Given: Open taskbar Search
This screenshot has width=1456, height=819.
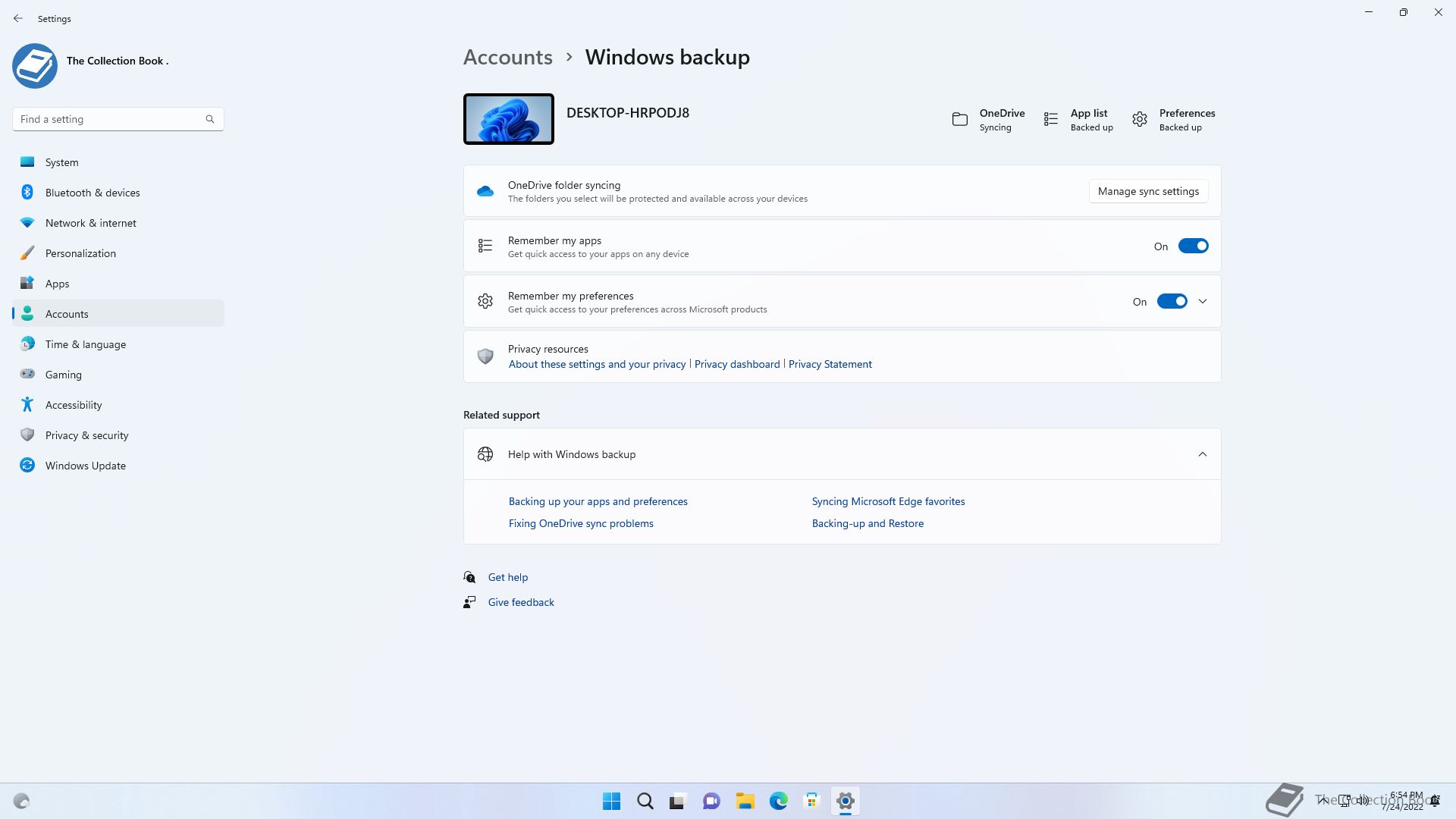Looking at the screenshot, I should click(645, 801).
